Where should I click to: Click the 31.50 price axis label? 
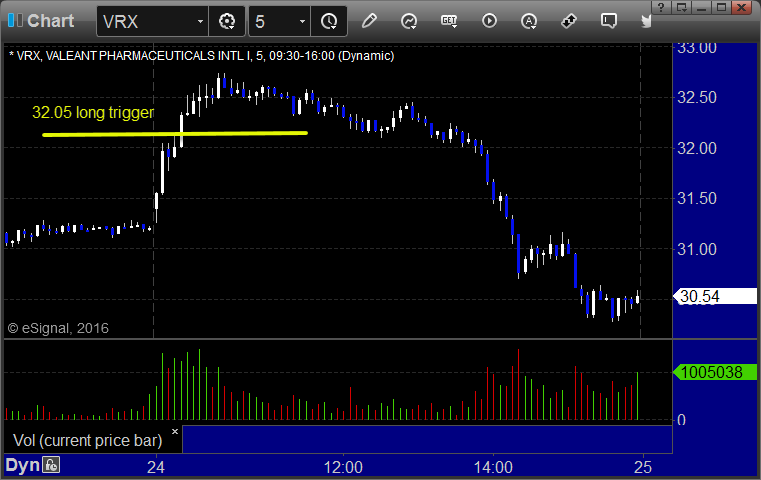[x=697, y=199]
